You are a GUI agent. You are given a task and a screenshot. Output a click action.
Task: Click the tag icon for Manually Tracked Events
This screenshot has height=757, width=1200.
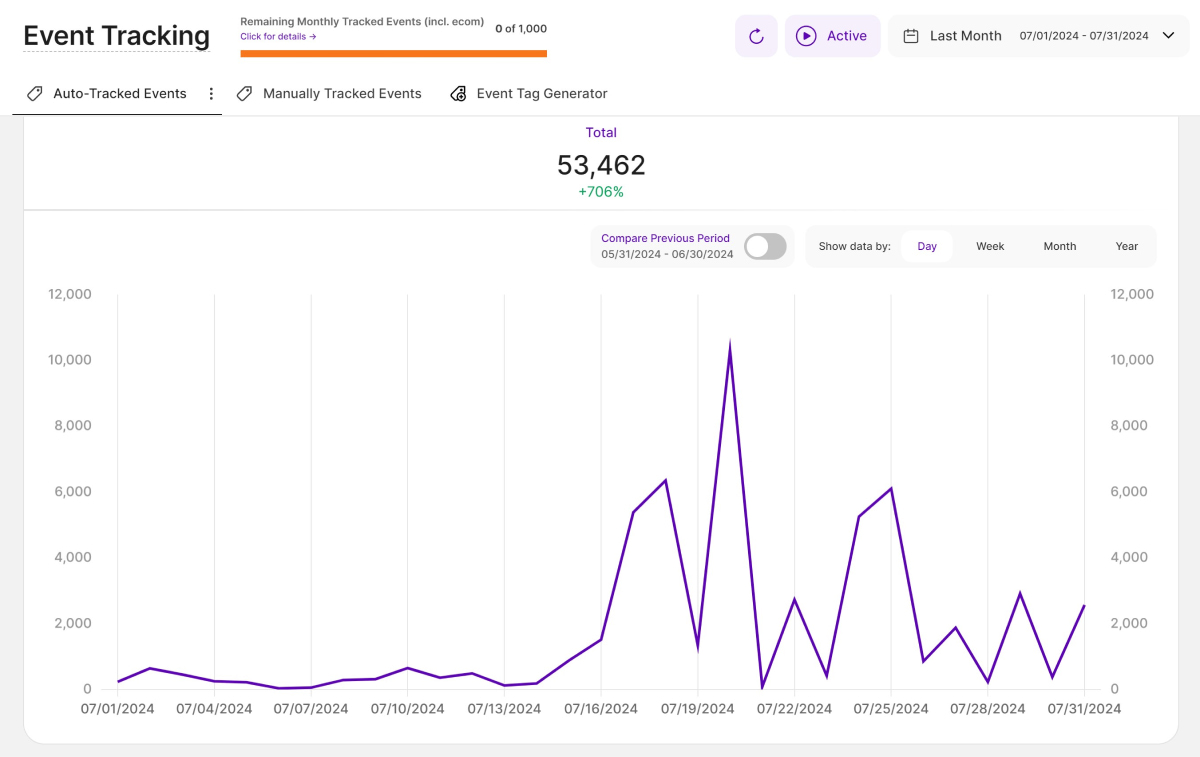tap(244, 94)
